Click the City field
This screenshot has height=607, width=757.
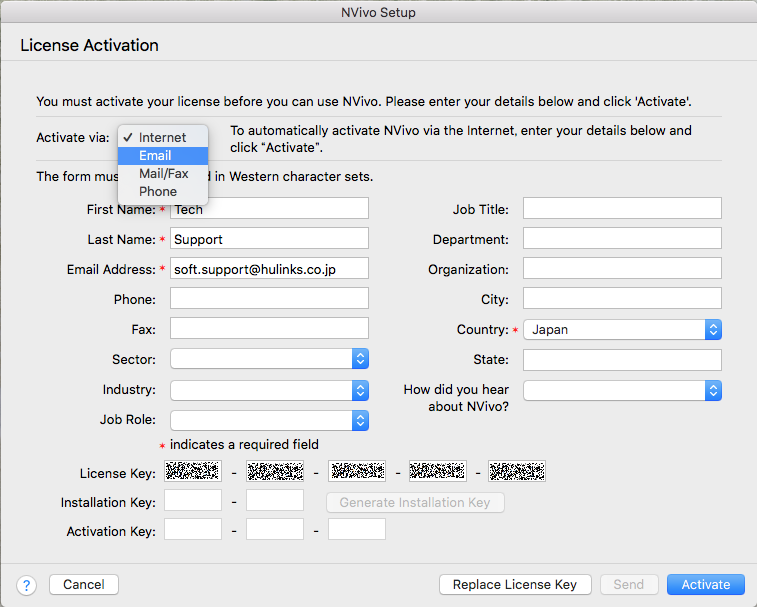click(622, 298)
